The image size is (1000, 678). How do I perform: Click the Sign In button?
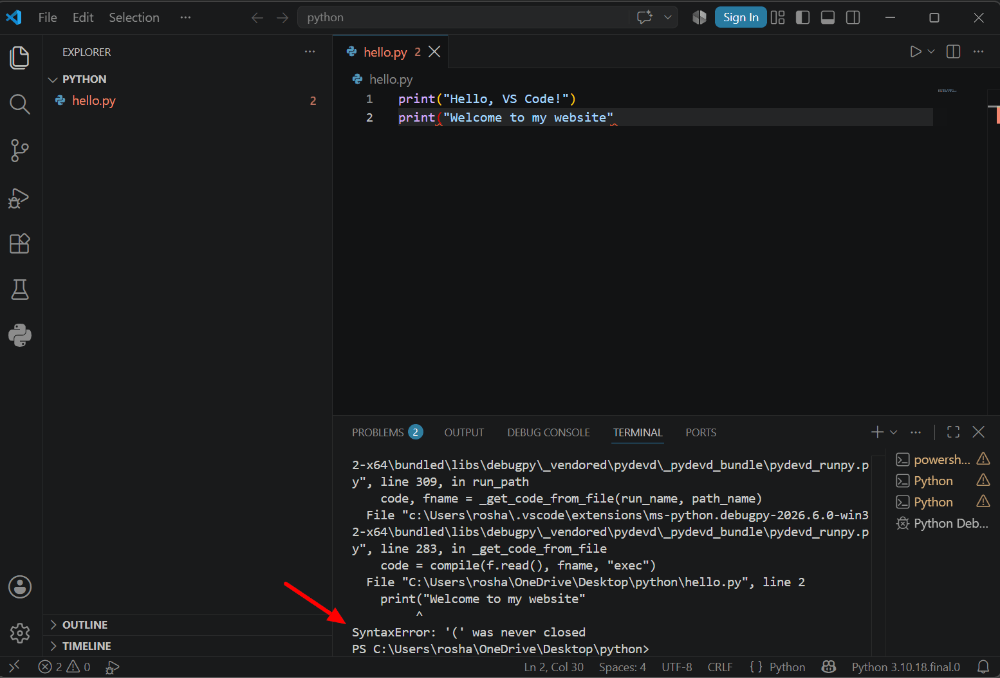(740, 17)
